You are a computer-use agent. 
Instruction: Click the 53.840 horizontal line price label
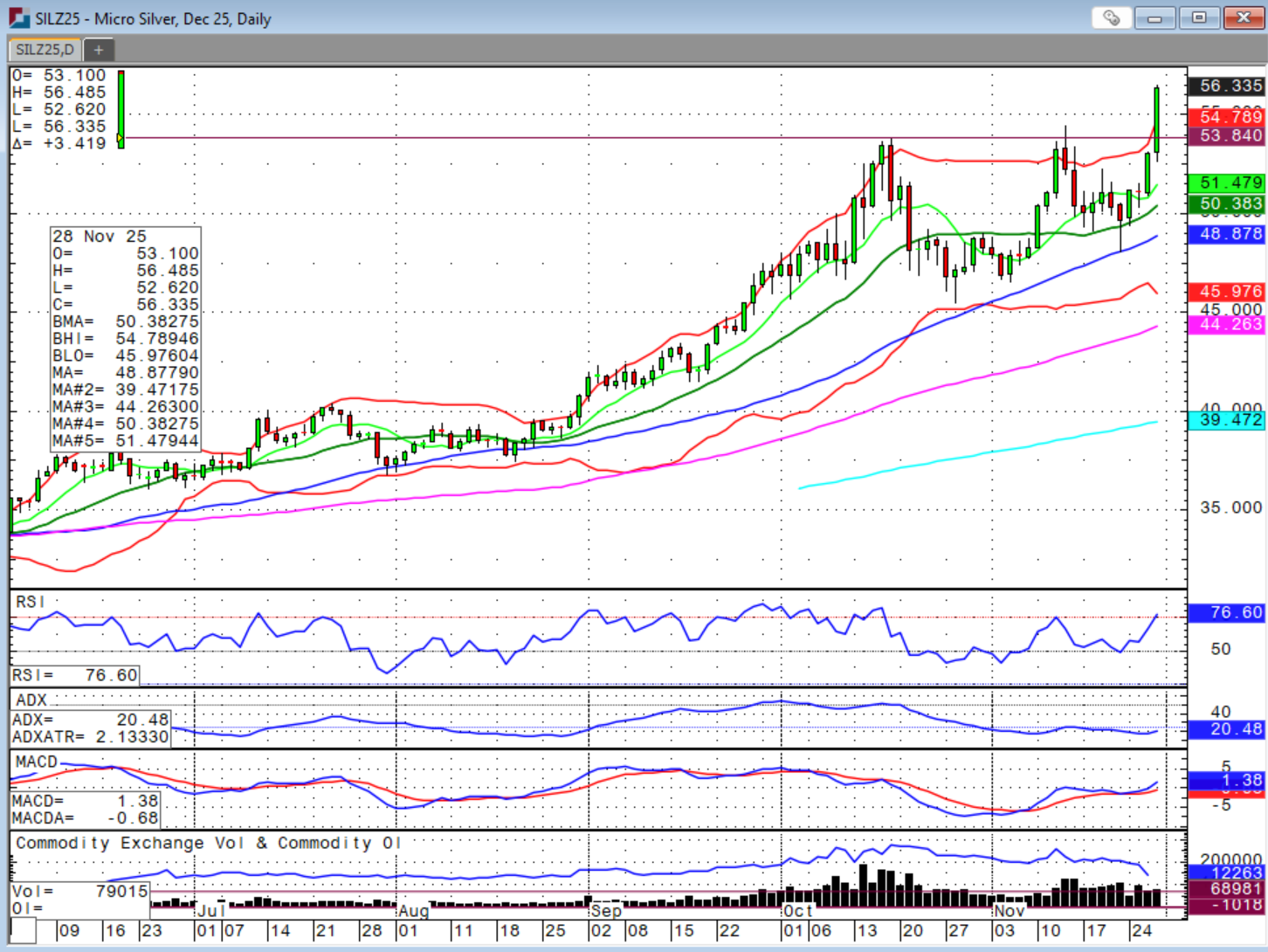[1227, 135]
